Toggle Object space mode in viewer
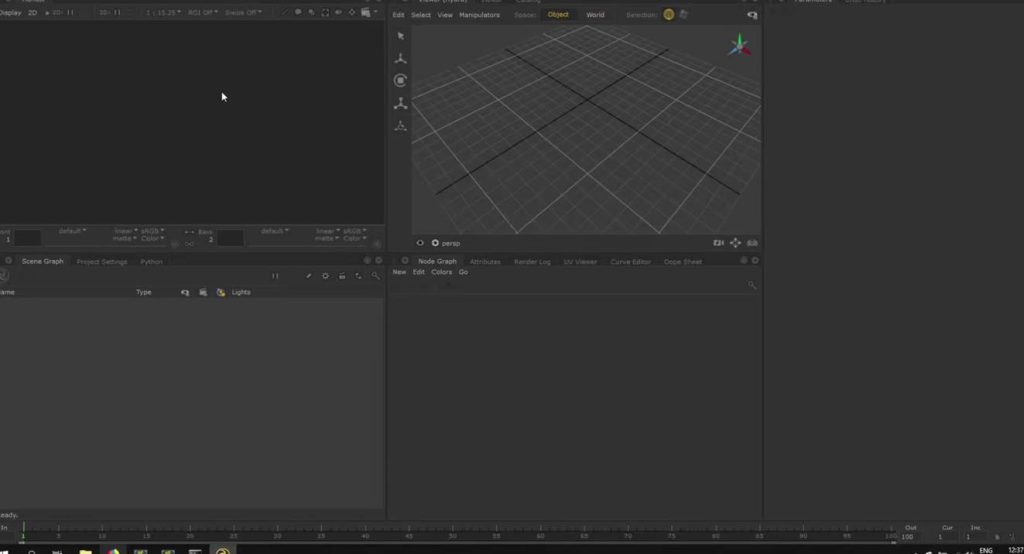1024x554 pixels. tap(558, 15)
